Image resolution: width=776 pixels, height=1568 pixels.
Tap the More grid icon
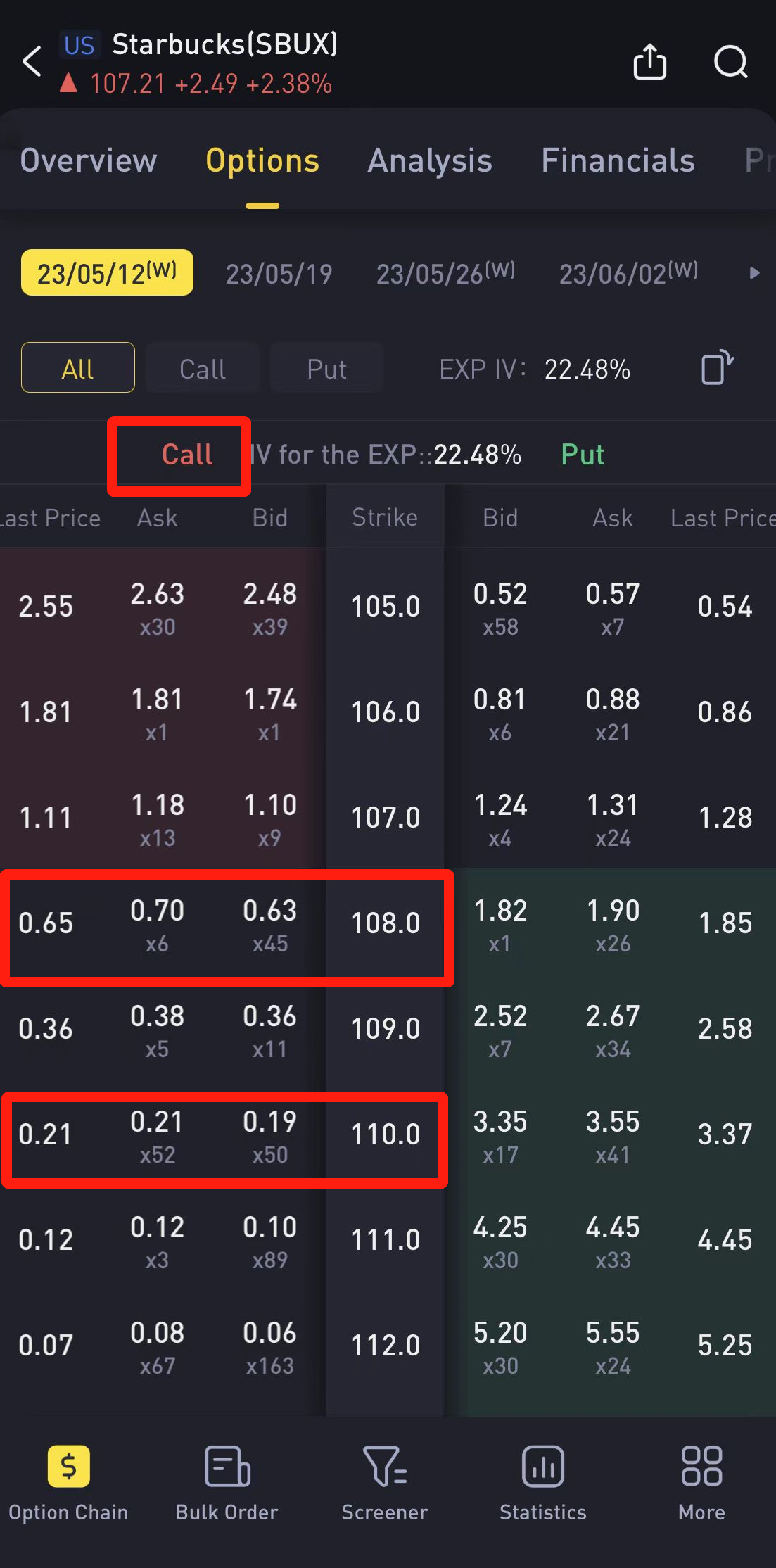click(701, 1467)
